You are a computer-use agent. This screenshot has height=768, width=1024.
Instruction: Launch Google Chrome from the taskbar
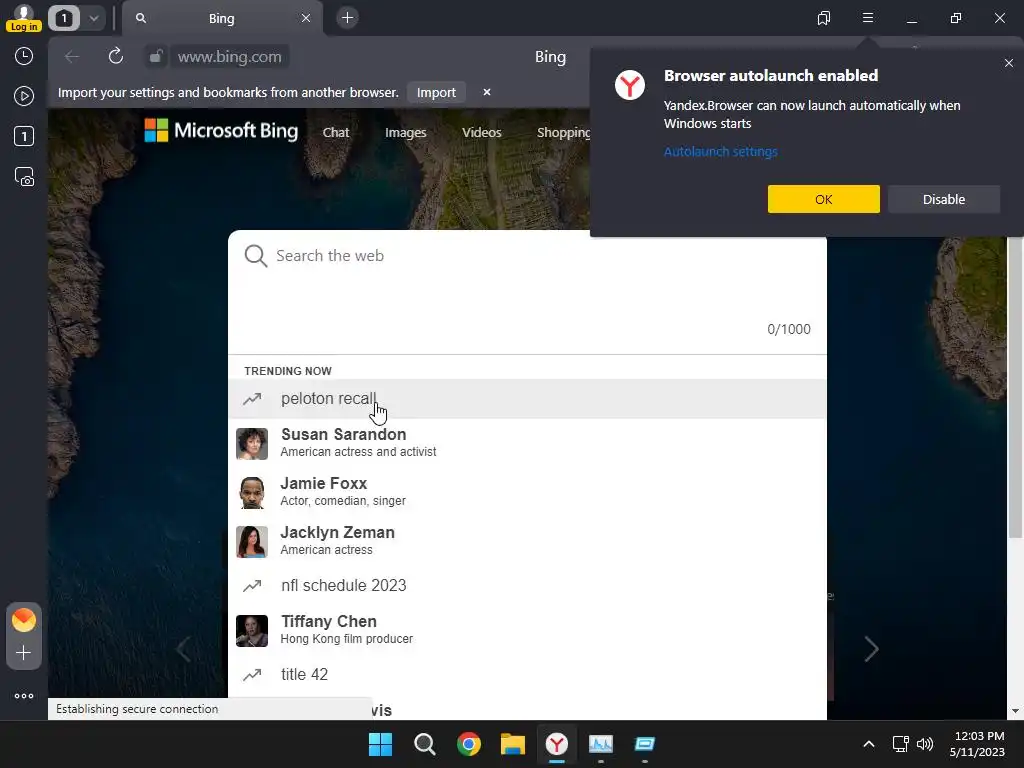469,744
